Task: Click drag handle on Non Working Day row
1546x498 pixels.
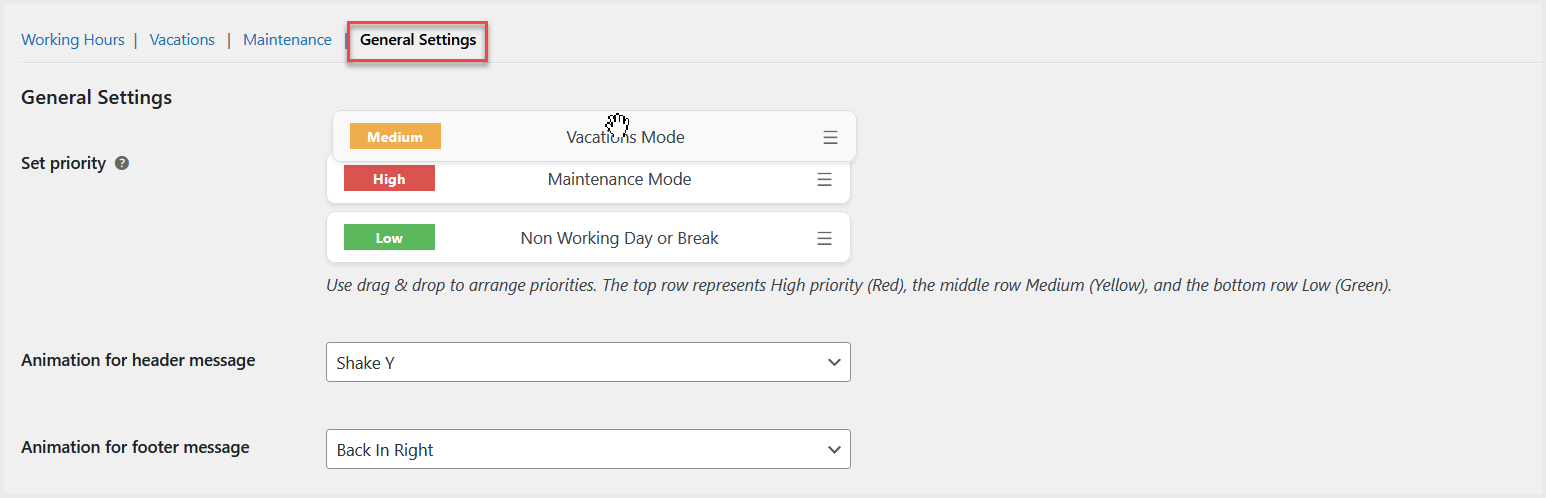Action: (x=824, y=239)
